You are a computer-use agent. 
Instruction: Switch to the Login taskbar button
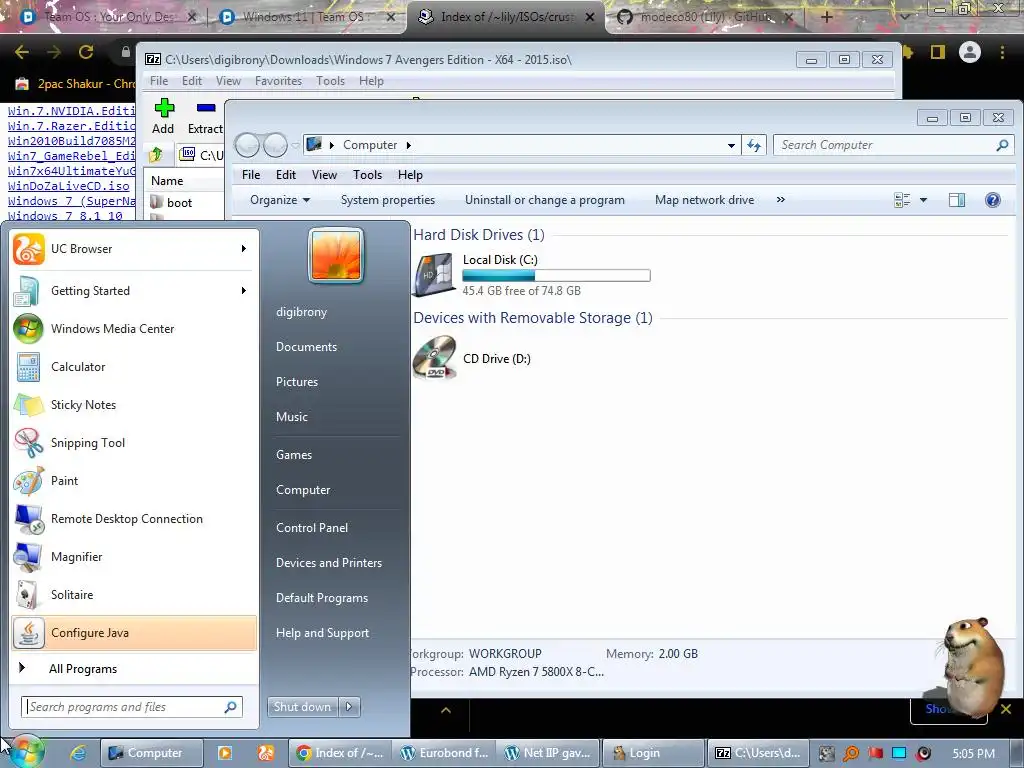pos(652,753)
